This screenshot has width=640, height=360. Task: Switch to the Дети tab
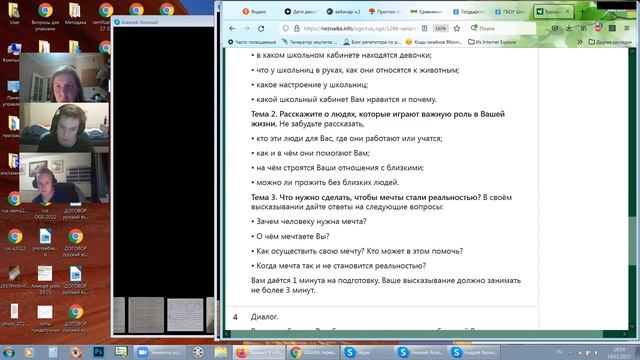pyautogui.click(x=300, y=12)
